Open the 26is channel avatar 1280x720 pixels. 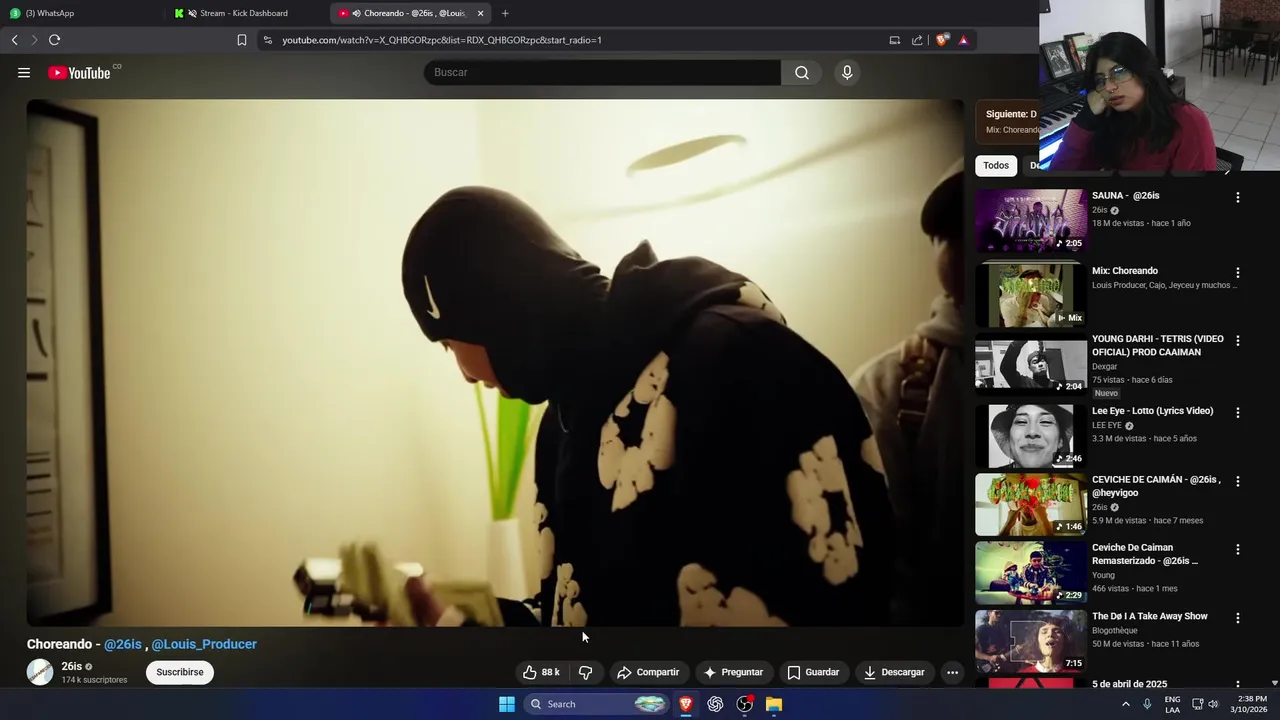[40, 672]
